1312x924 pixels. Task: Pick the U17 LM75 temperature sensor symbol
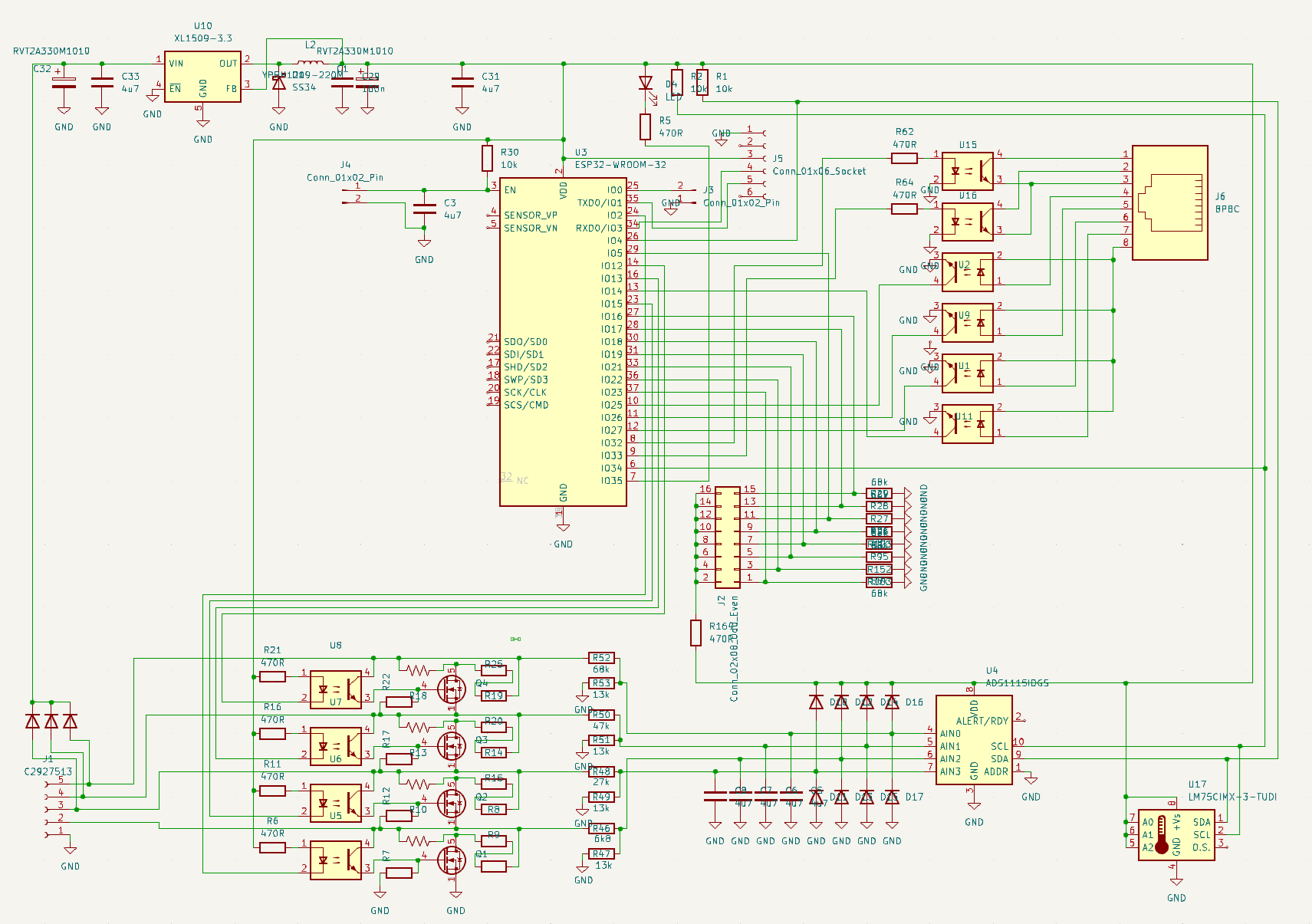pyautogui.click(x=1176, y=835)
